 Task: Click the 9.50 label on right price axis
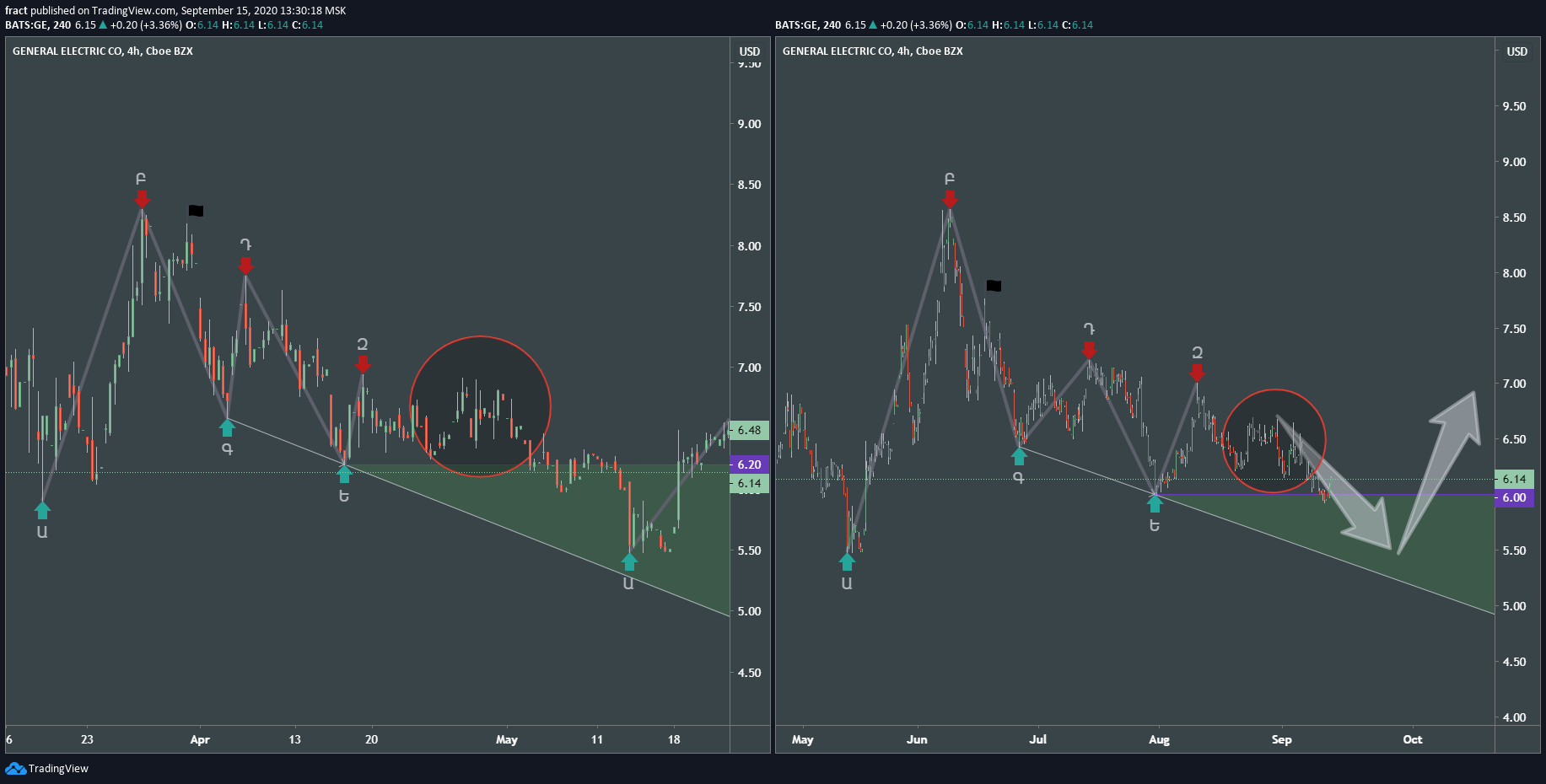click(x=1514, y=106)
